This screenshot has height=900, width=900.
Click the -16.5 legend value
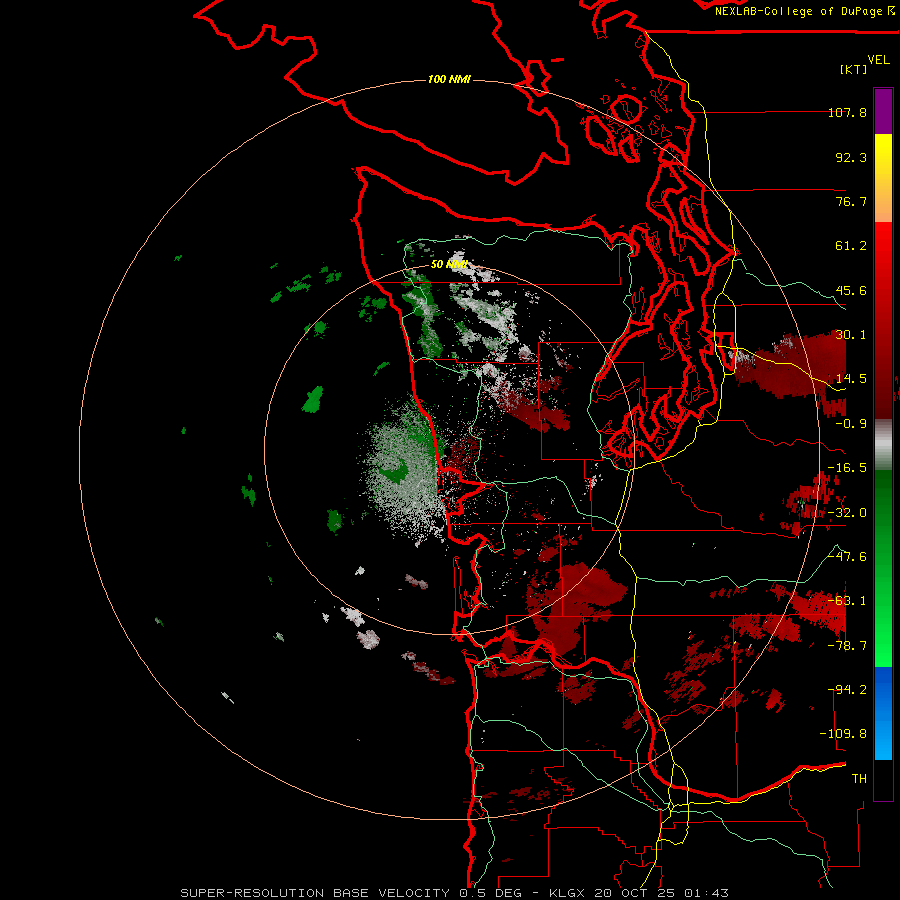point(847,468)
